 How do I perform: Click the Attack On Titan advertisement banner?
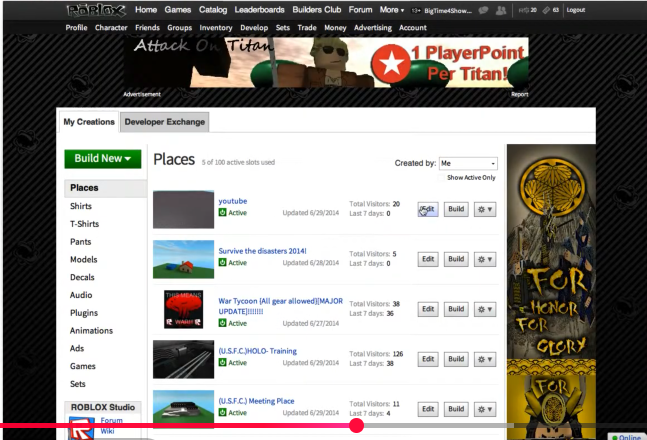[x=326, y=63]
